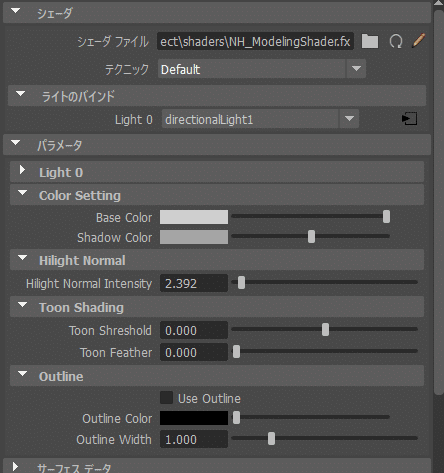Click the Toon Shreshold label
This screenshot has height=473, width=444.
pyautogui.click(x=110, y=331)
